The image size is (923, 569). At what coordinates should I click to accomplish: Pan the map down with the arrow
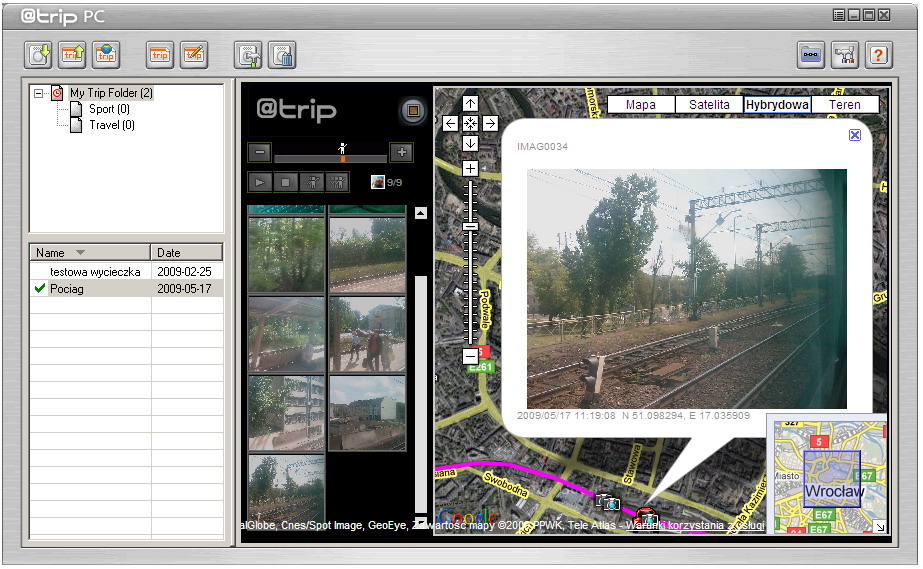point(470,144)
